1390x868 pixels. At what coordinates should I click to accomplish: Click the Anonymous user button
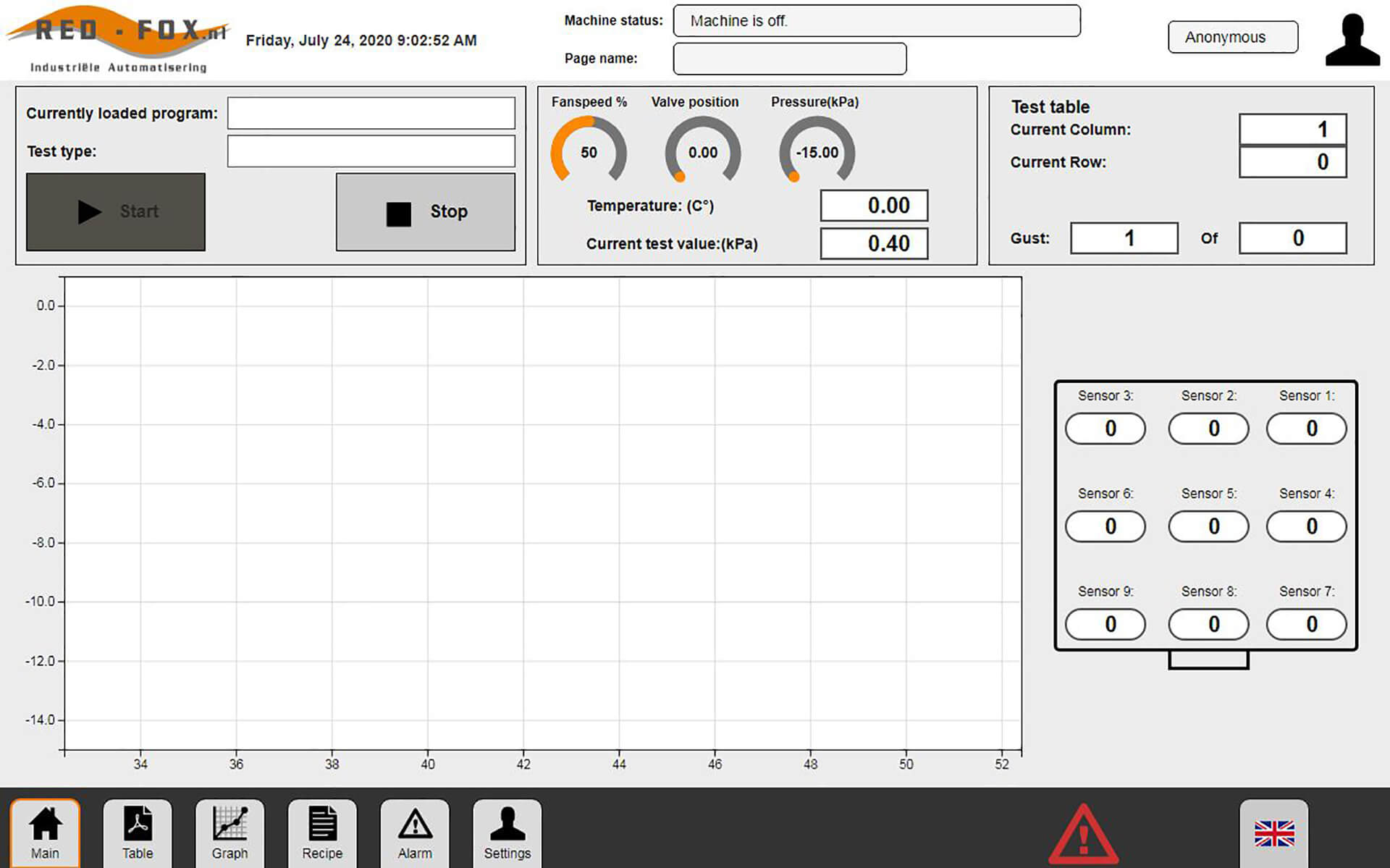click(1232, 37)
